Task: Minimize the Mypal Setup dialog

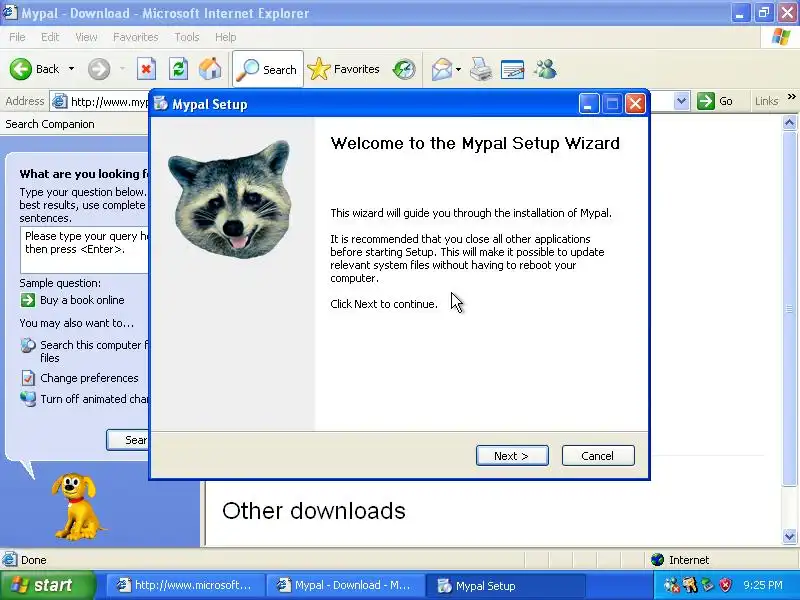Action: (589, 104)
